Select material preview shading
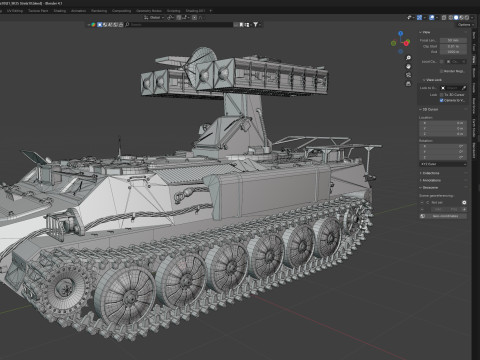Screen dimensions: 480x360 pyautogui.click(x=461, y=17)
